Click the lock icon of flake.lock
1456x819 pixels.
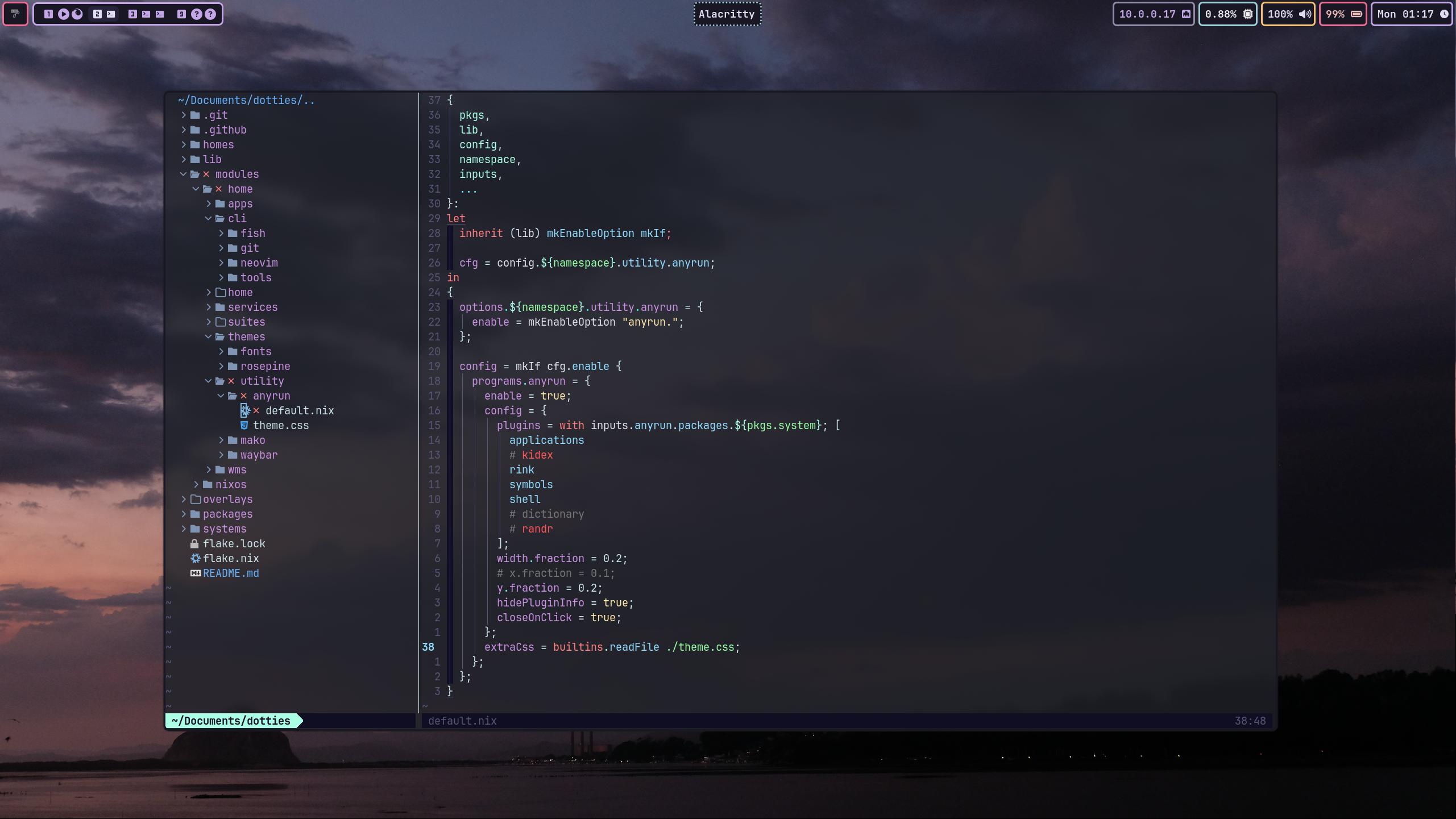pyautogui.click(x=194, y=543)
